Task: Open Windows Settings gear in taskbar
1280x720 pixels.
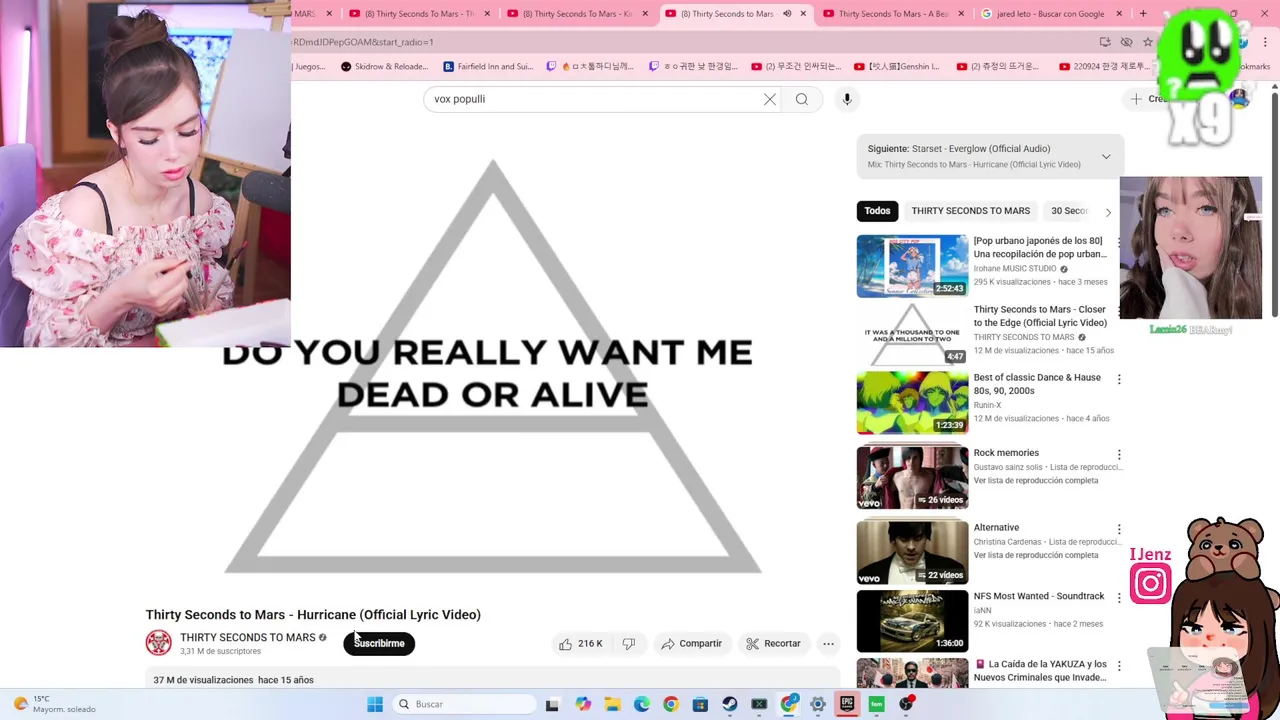Action: click(x=818, y=704)
